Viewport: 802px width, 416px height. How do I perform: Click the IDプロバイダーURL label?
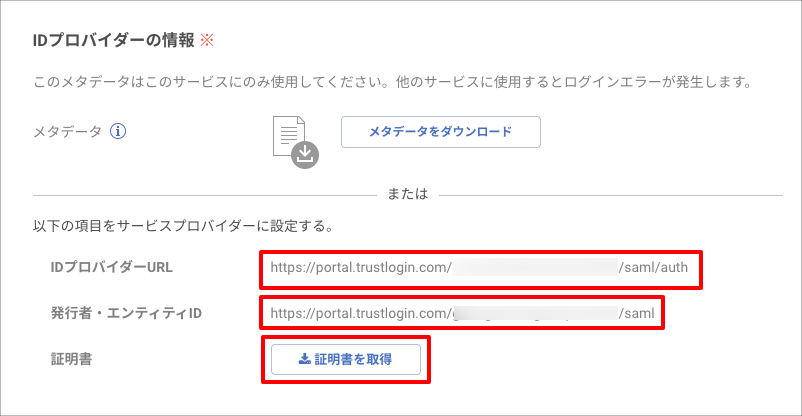[112, 267]
